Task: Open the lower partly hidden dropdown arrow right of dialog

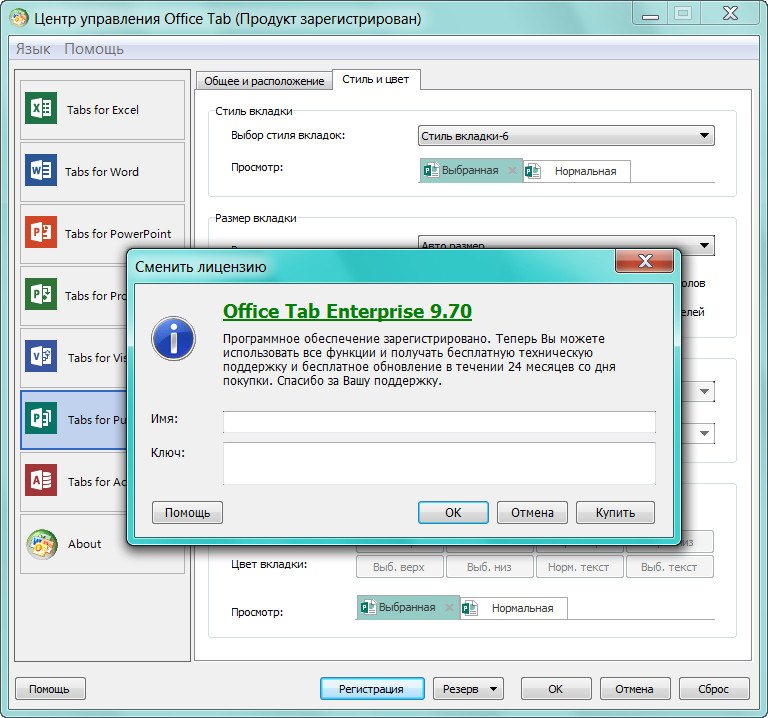Action: tap(704, 433)
